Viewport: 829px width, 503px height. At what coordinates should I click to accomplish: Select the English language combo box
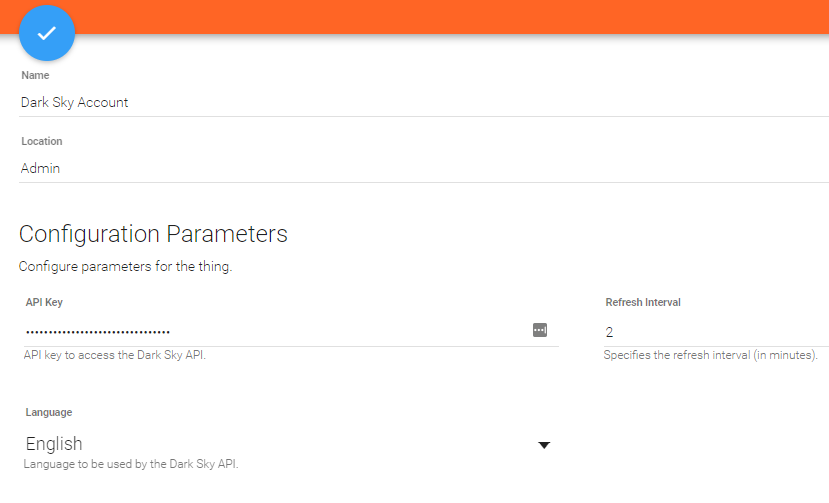pyautogui.click(x=280, y=444)
